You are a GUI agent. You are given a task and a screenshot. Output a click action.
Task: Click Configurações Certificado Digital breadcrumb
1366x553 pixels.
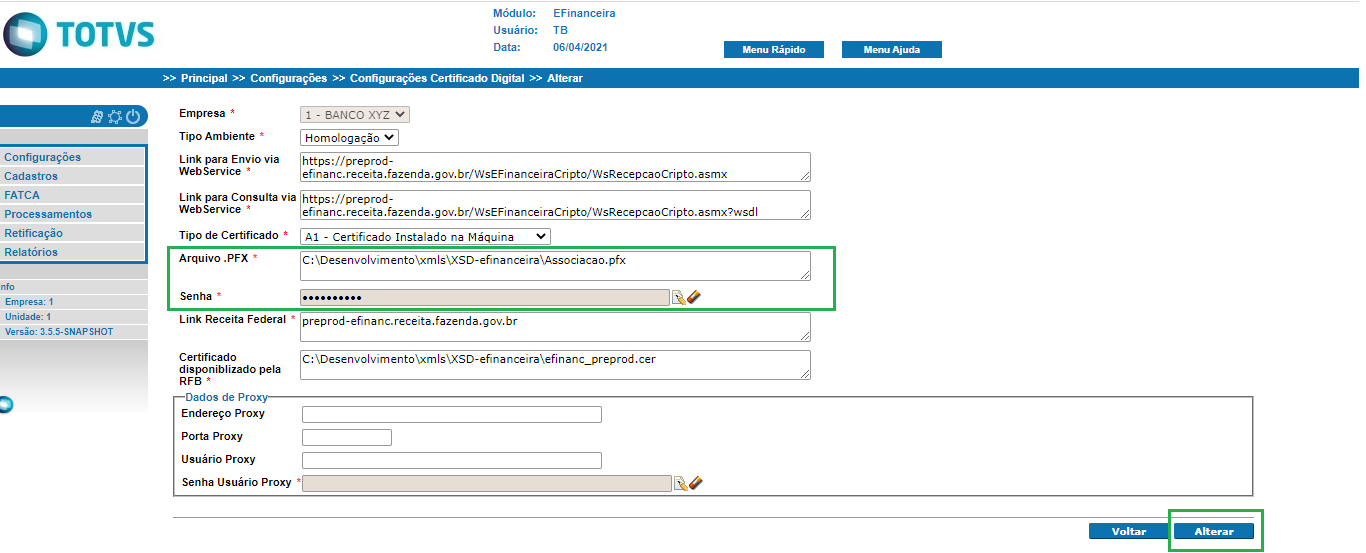(x=437, y=78)
